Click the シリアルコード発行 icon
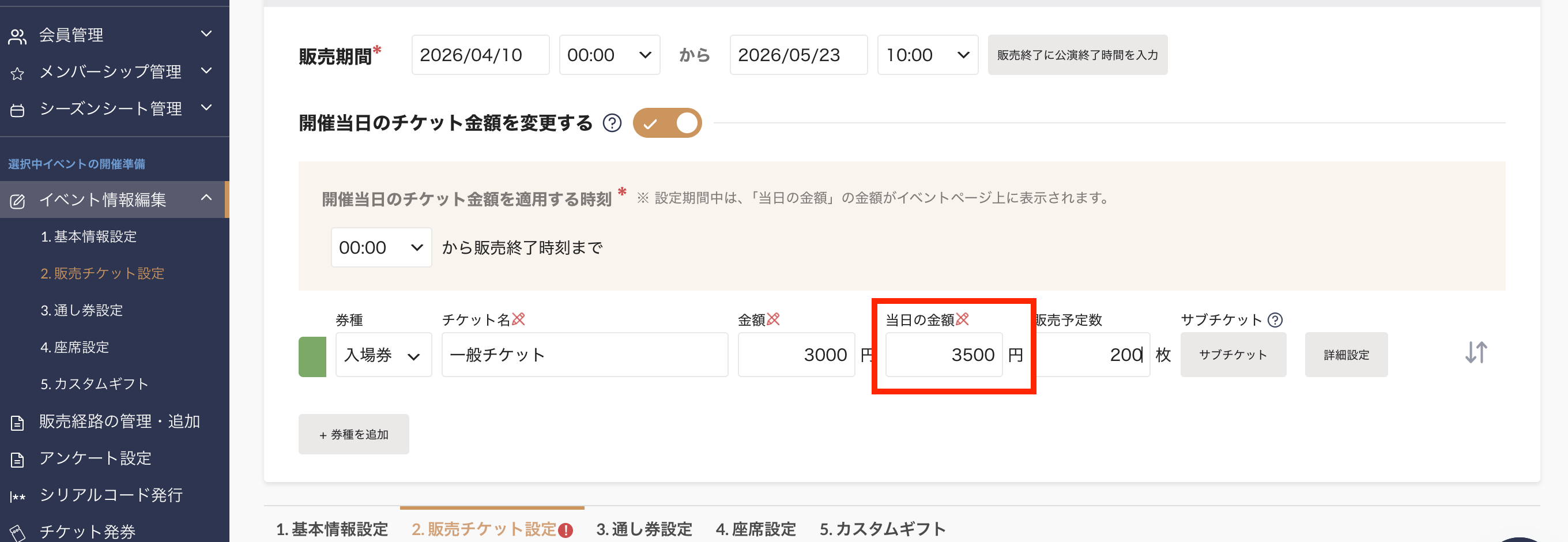 point(17,496)
